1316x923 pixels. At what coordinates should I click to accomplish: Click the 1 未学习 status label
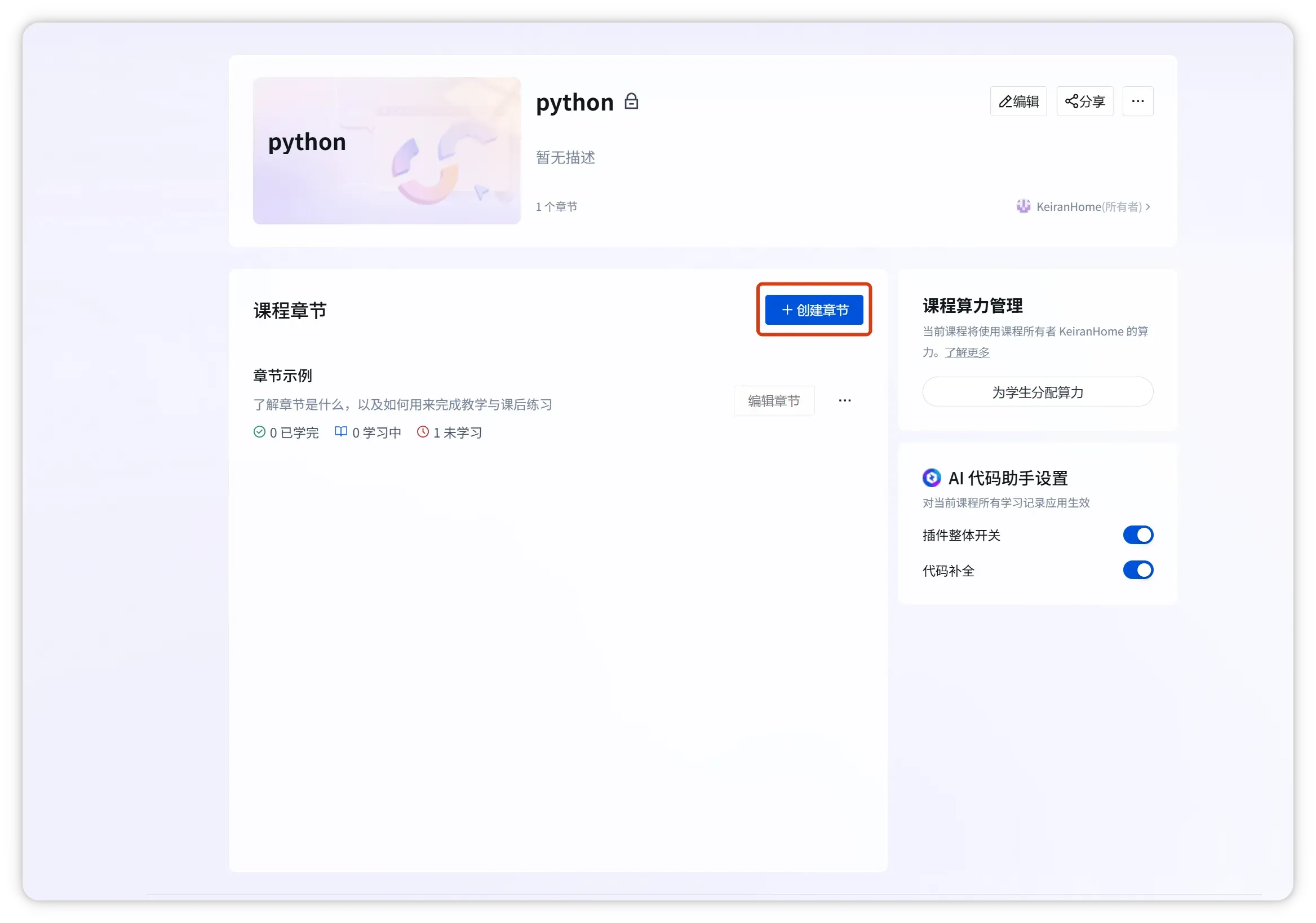(x=458, y=433)
